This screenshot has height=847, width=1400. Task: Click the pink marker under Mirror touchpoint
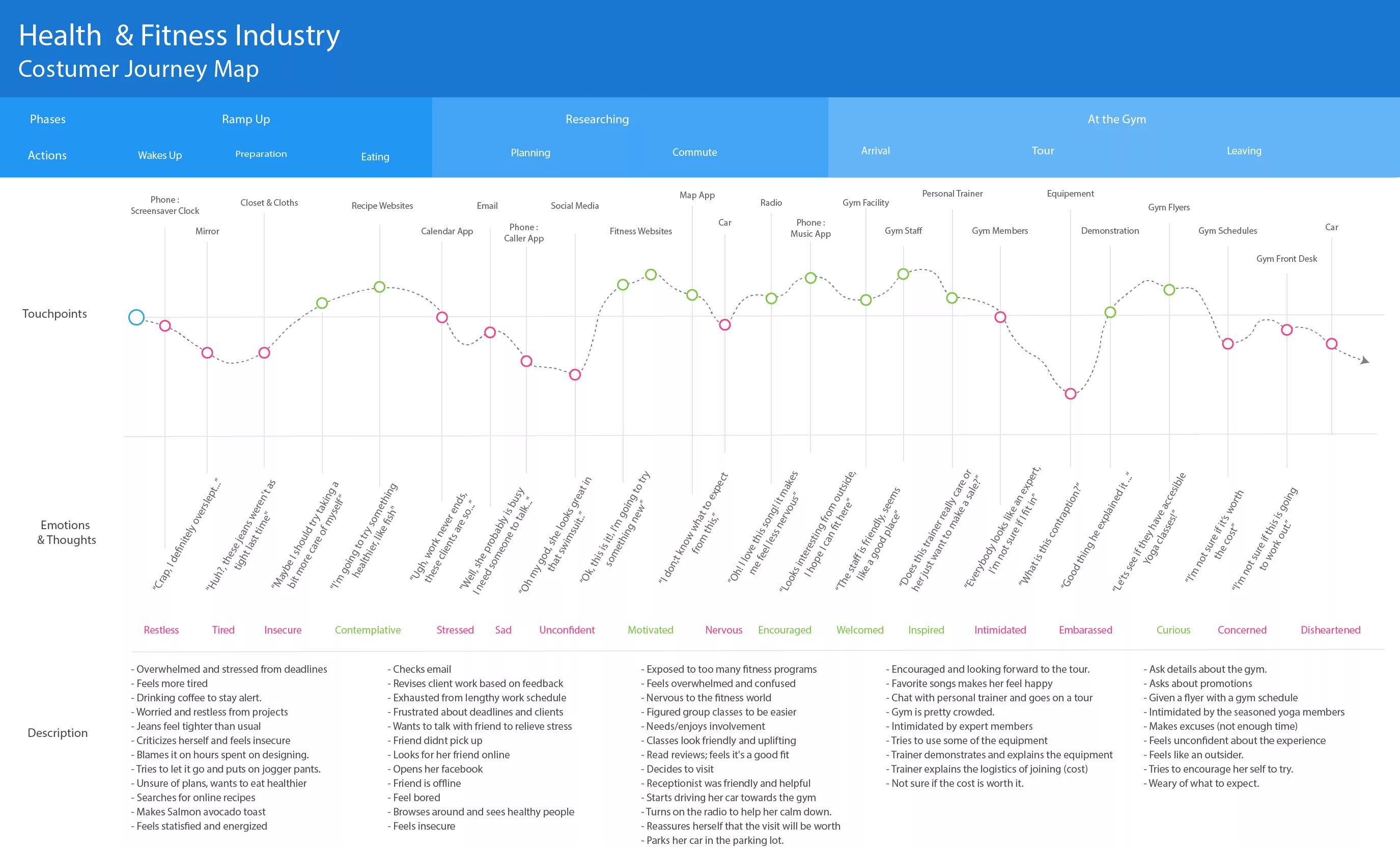pos(207,353)
